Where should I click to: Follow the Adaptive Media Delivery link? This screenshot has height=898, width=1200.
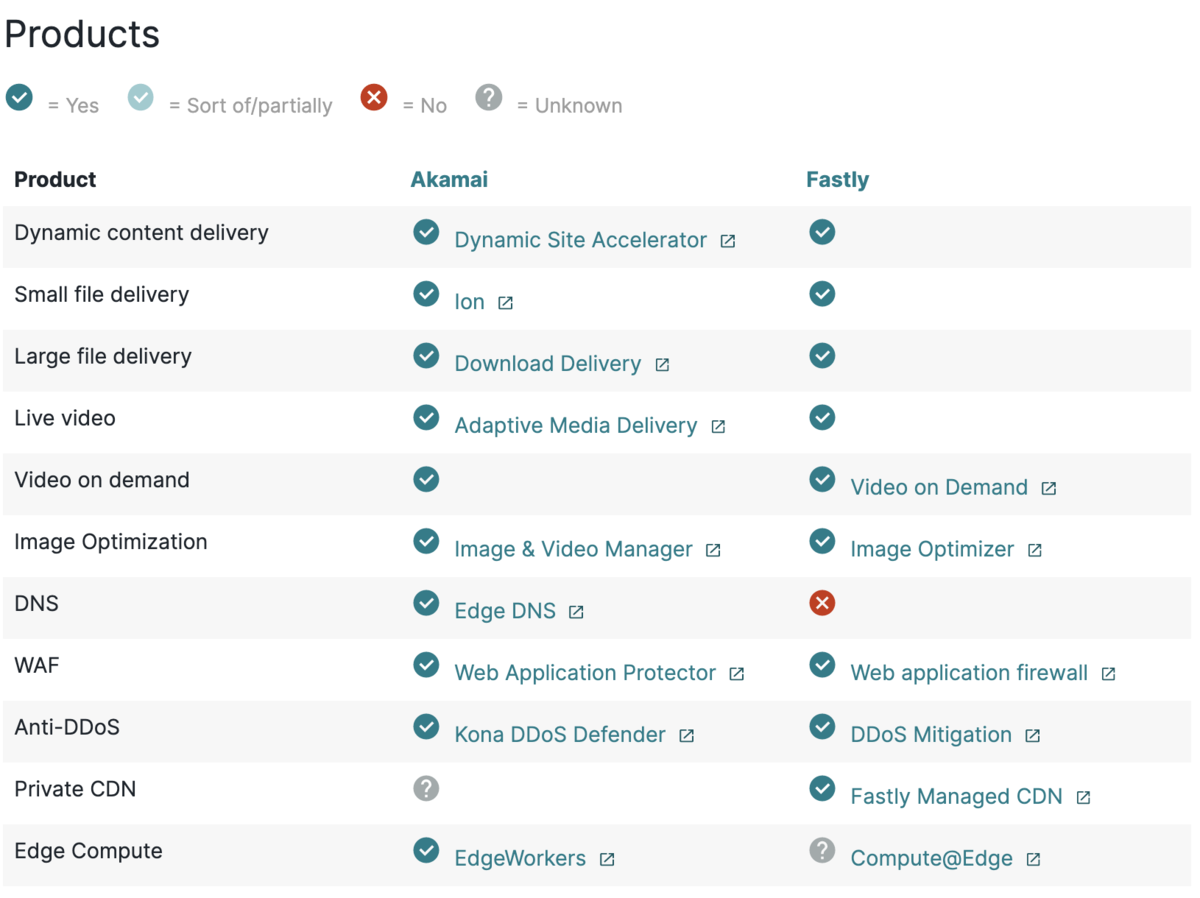[575, 426]
